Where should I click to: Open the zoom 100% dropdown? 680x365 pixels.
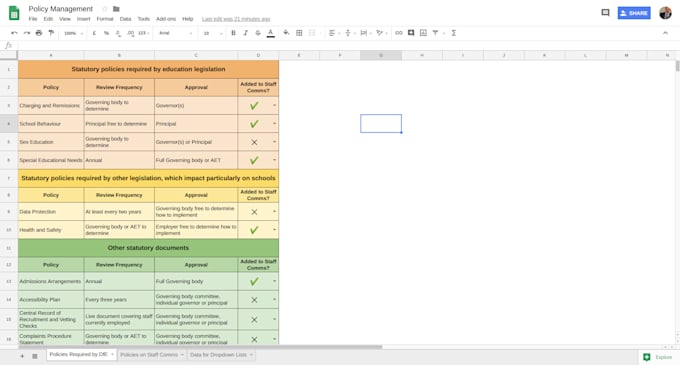[73, 33]
